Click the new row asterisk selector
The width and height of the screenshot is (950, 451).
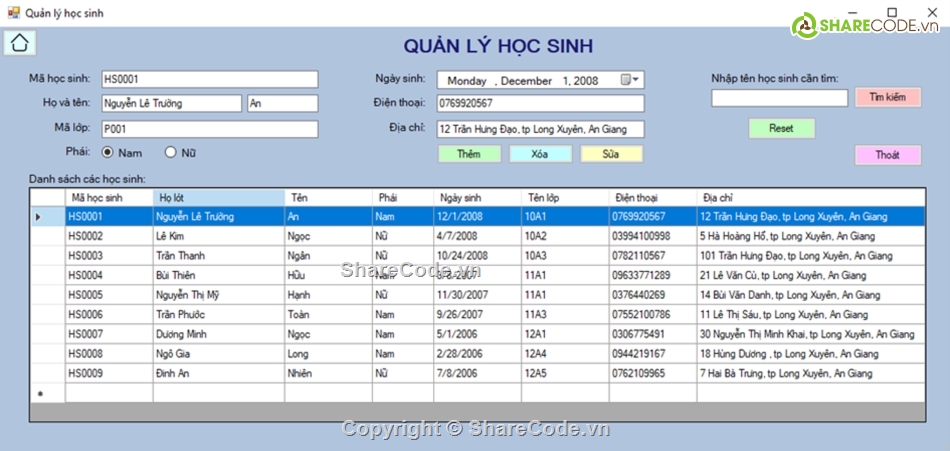click(x=48, y=393)
